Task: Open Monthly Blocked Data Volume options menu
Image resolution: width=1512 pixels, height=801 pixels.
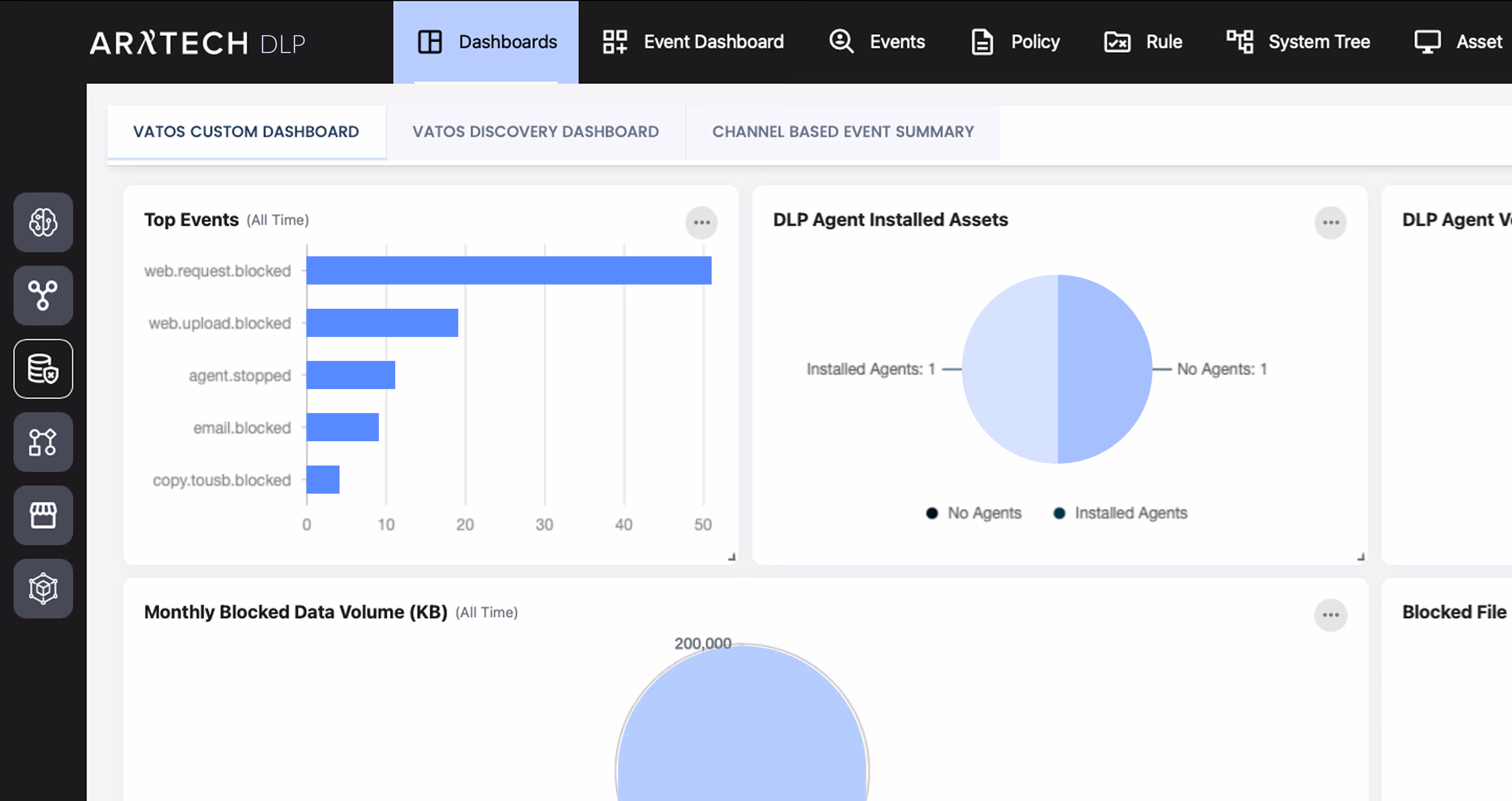Action: (1330, 615)
